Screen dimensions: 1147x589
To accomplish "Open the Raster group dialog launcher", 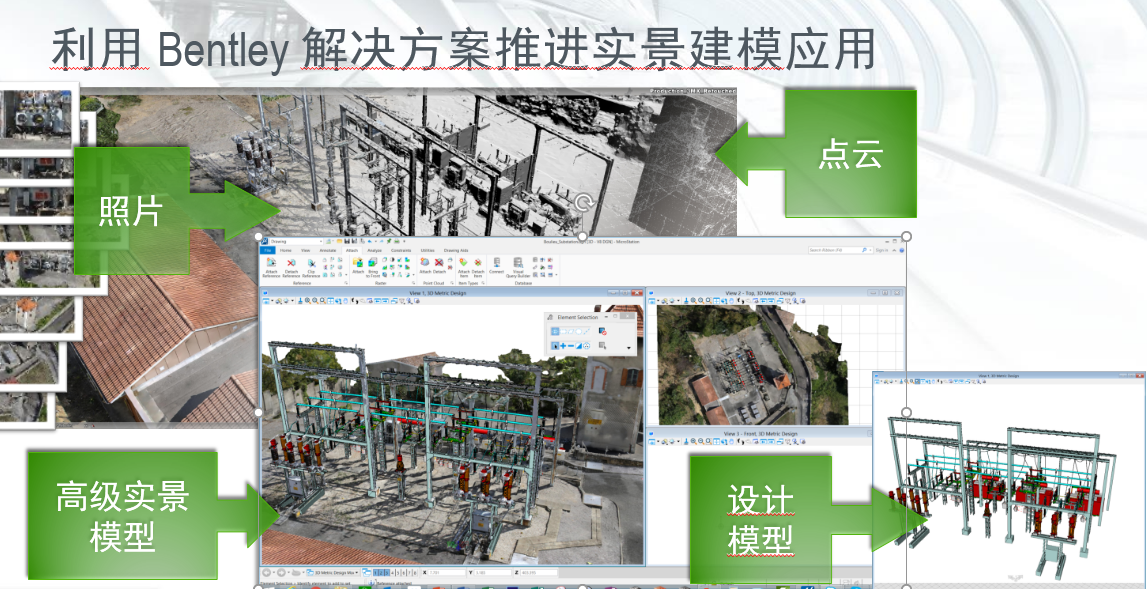I will click(412, 282).
